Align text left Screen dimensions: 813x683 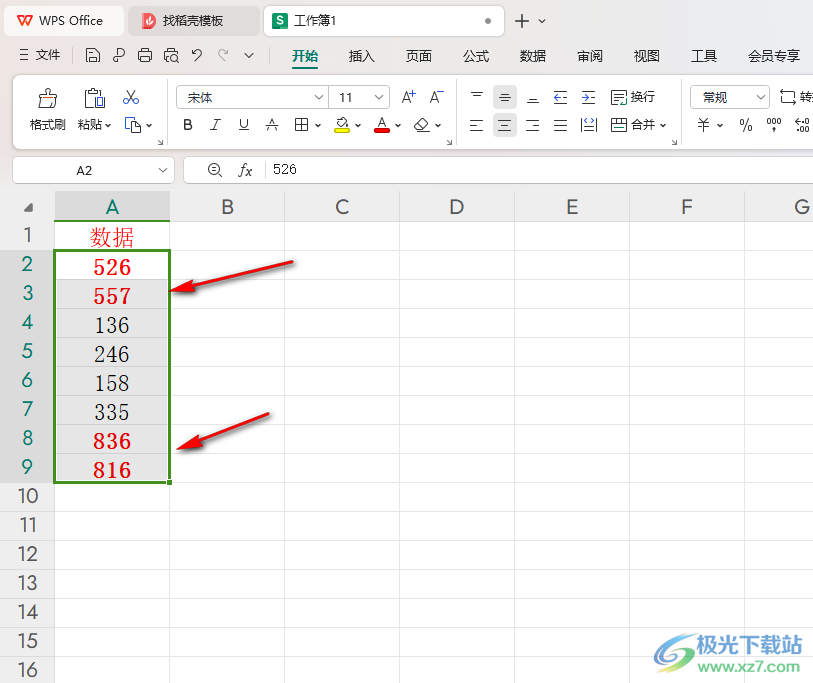click(x=476, y=125)
